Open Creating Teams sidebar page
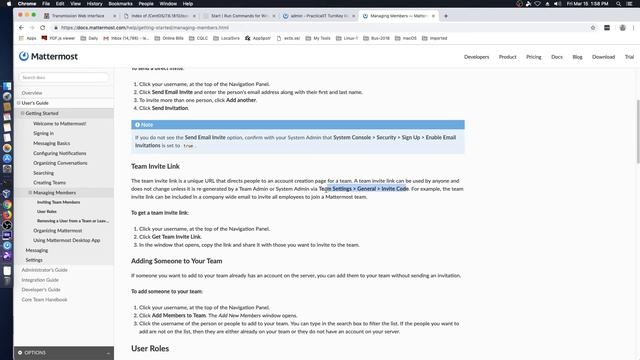 click(49, 182)
